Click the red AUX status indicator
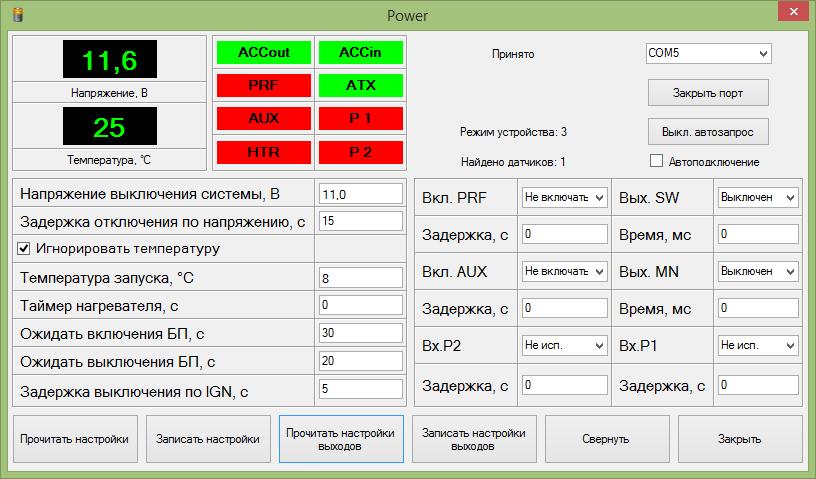 tap(264, 119)
